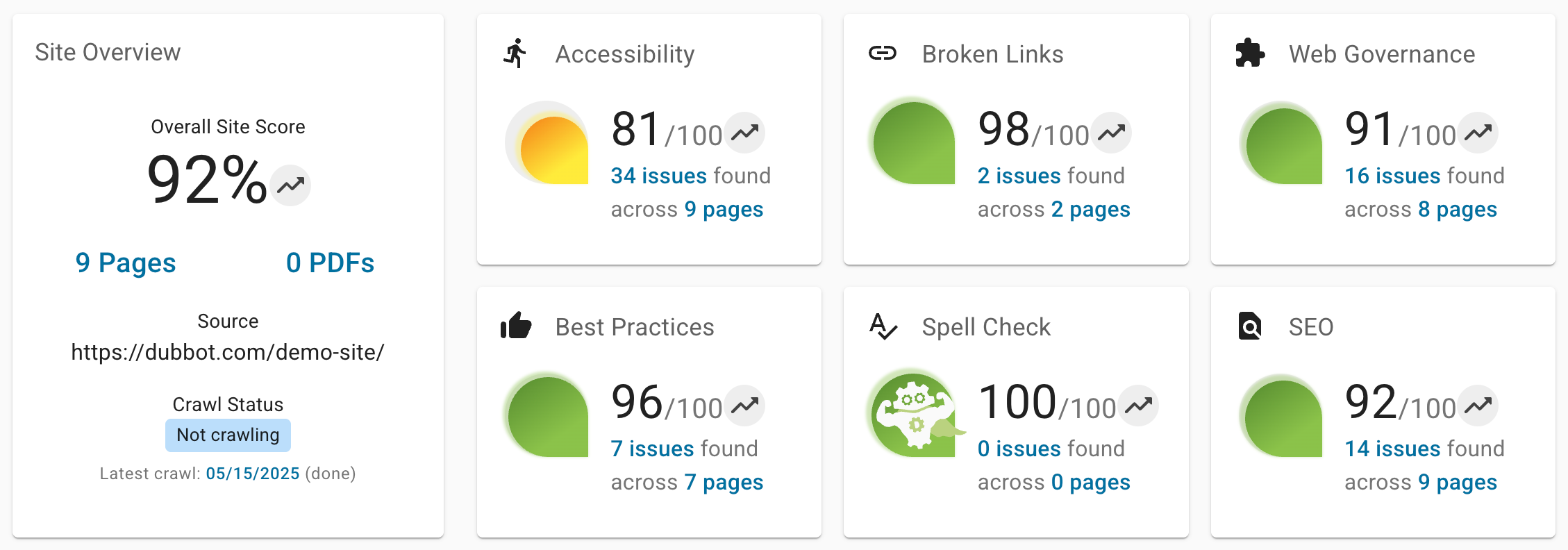Click the SEO magnifier tag icon

(x=1249, y=326)
